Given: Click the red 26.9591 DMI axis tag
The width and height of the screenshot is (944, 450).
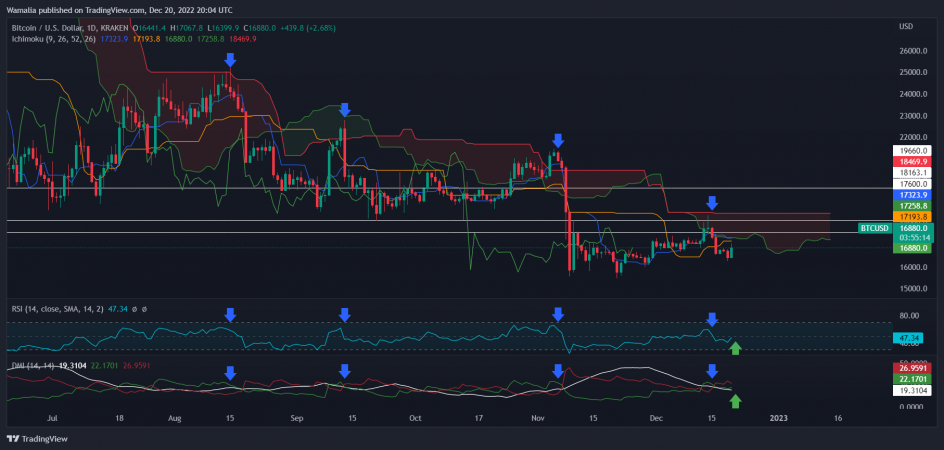Looking at the screenshot, I should (x=911, y=367).
